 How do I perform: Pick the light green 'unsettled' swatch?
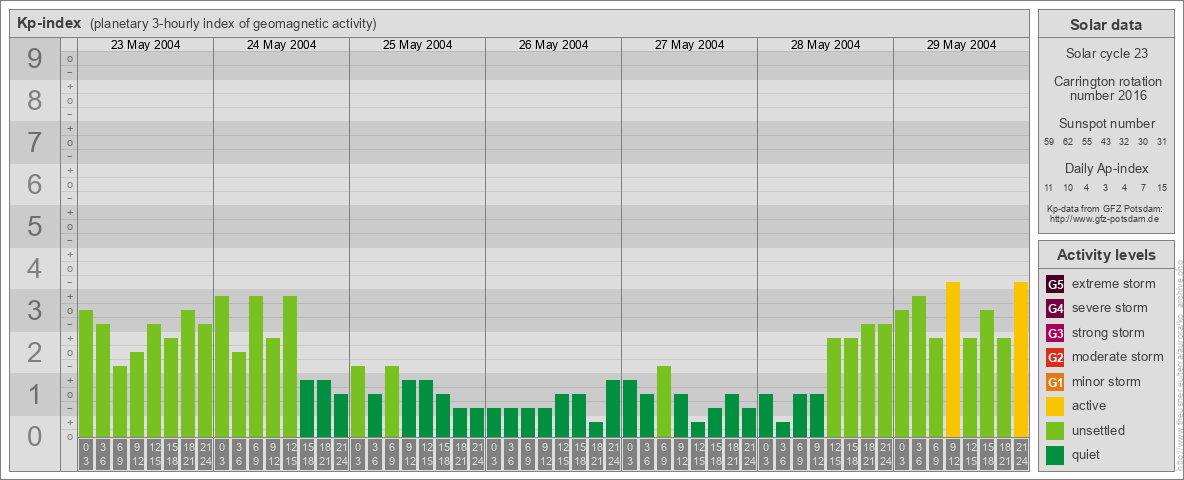click(x=1055, y=430)
